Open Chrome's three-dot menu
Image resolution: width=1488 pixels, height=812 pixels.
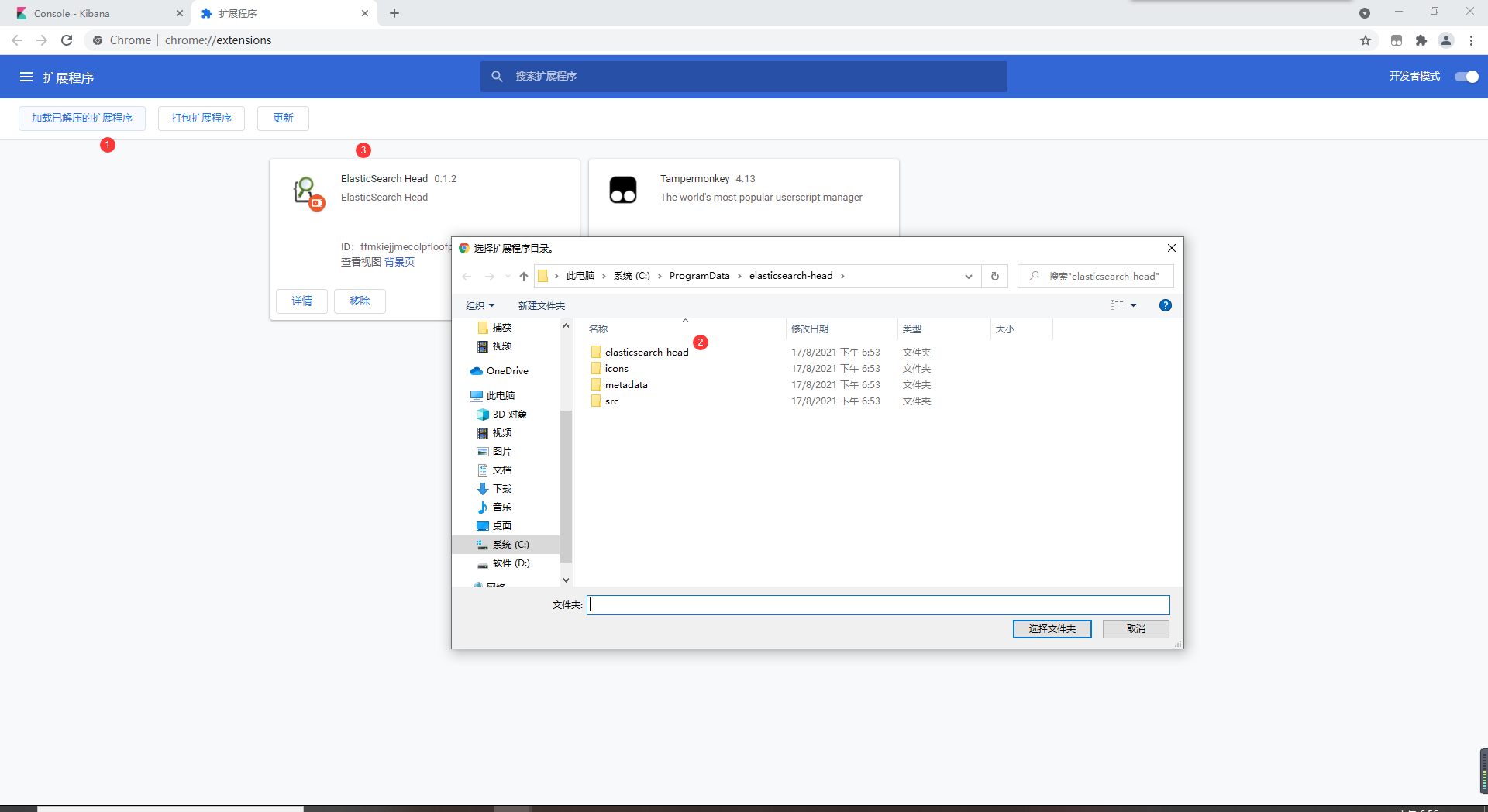pos(1471,40)
